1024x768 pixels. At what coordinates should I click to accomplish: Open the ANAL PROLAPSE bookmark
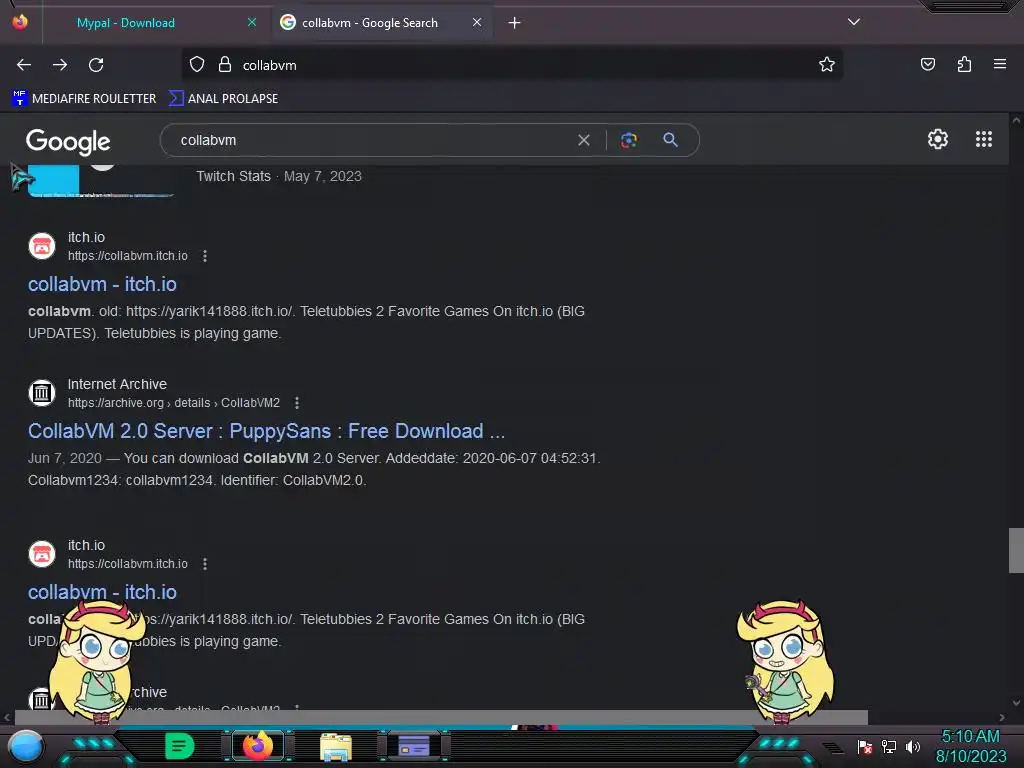point(223,99)
